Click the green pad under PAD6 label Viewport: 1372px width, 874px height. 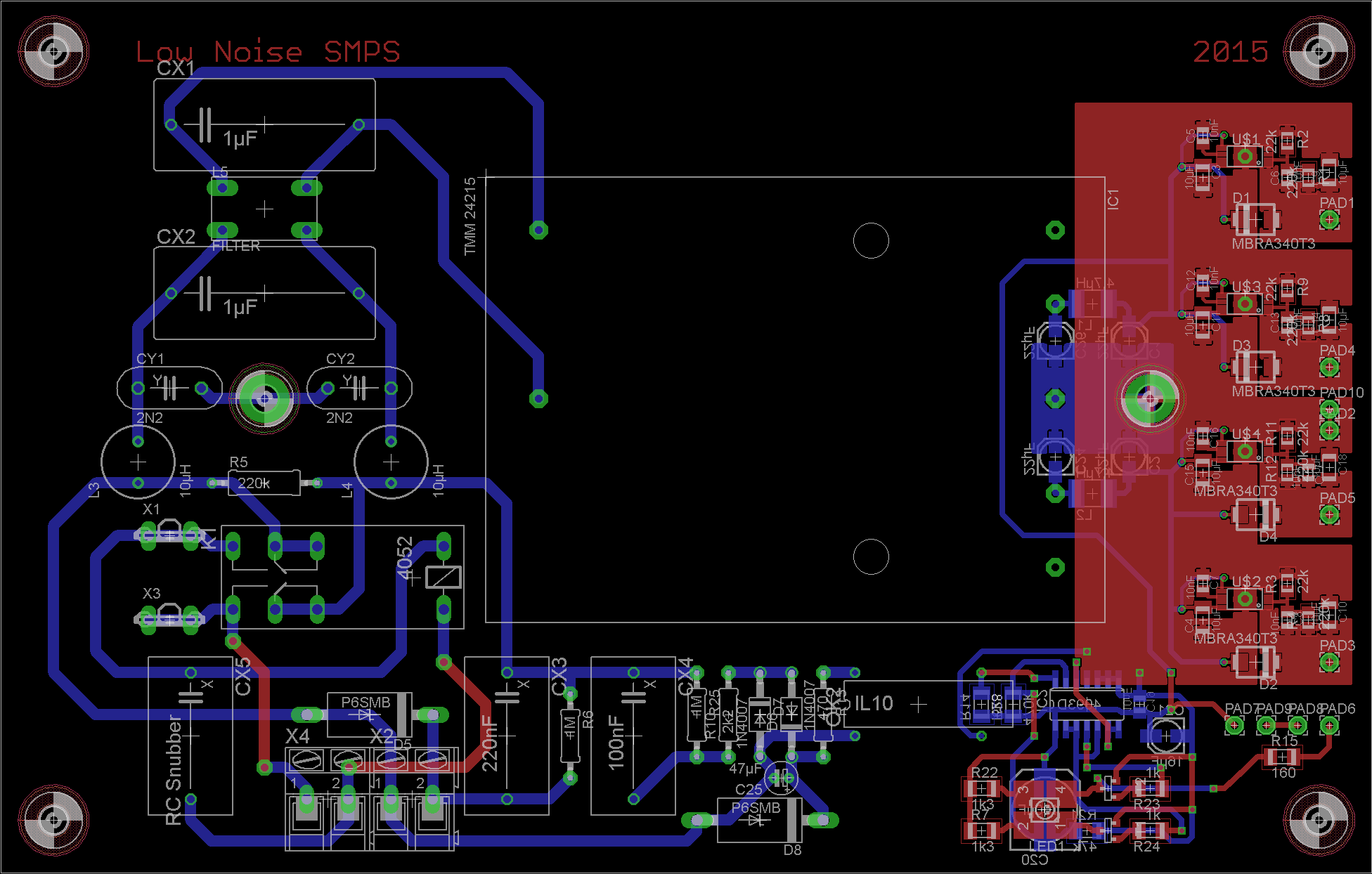(1329, 725)
